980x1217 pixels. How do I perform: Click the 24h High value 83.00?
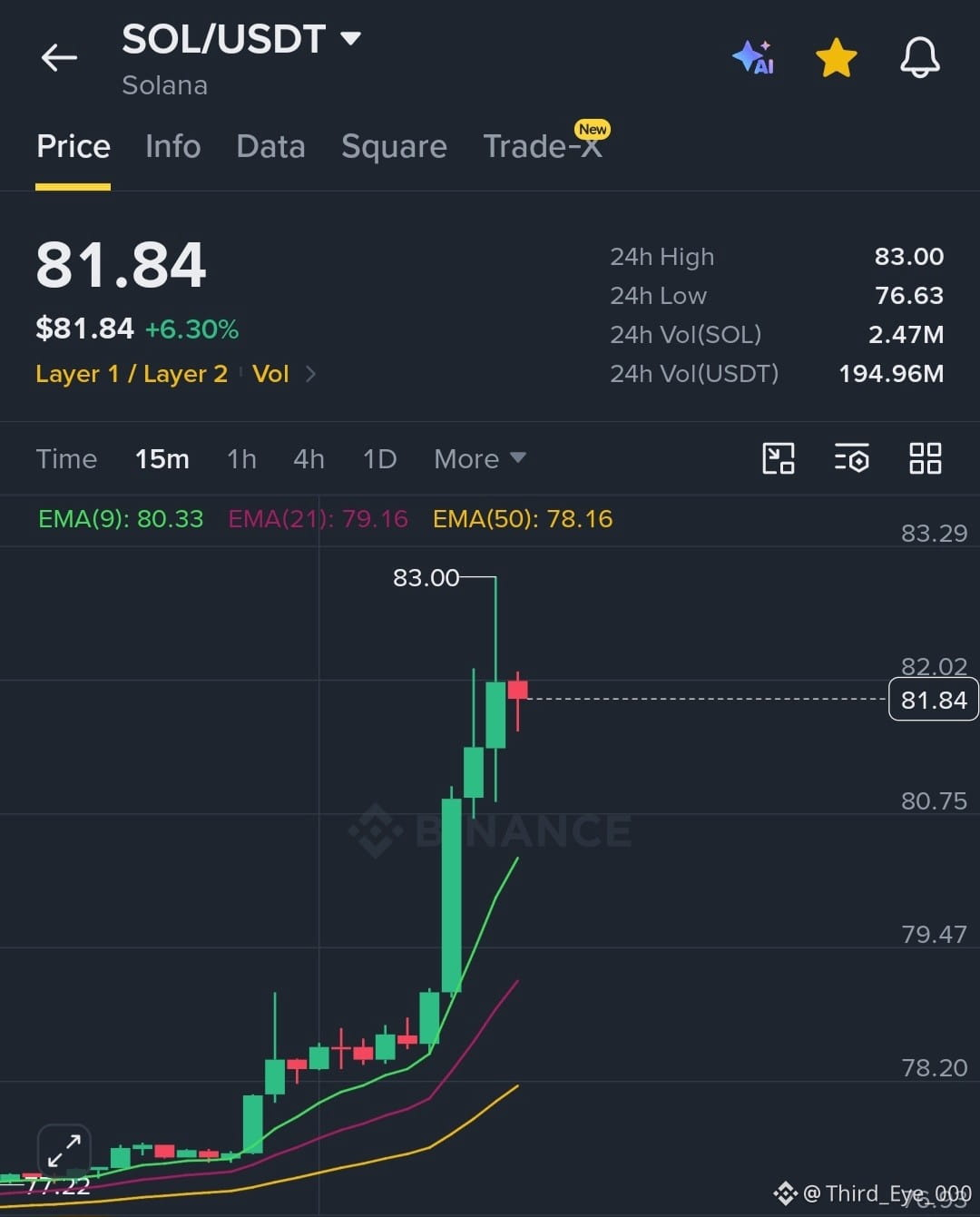pos(909,257)
